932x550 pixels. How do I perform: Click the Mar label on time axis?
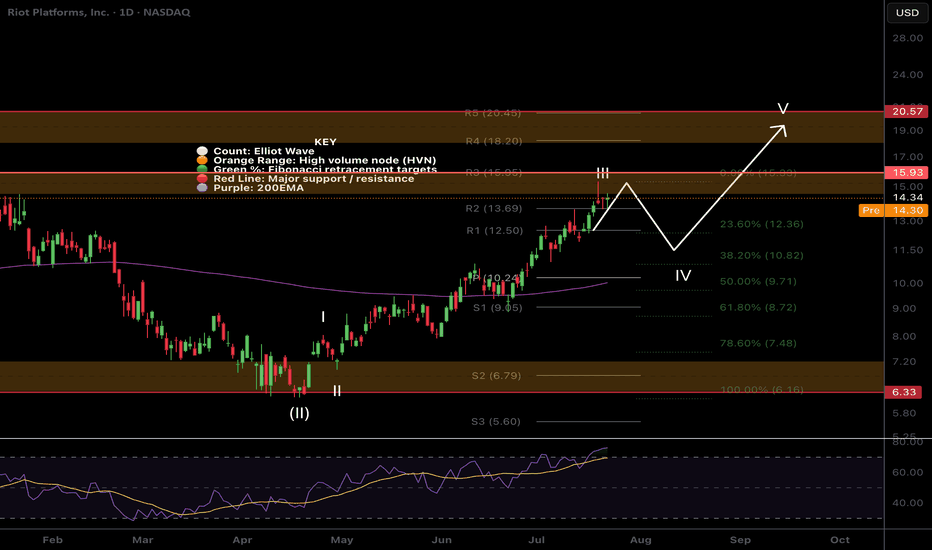(x=143, y=540)
